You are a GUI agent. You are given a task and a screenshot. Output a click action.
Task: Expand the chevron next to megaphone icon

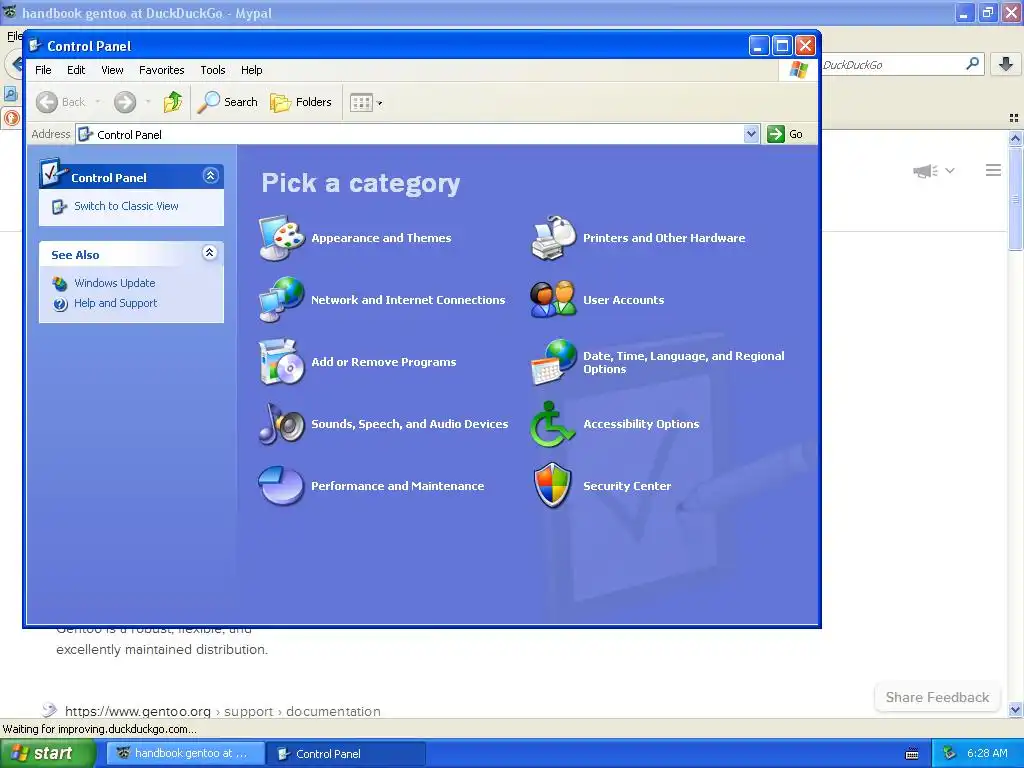coord(950,171)
